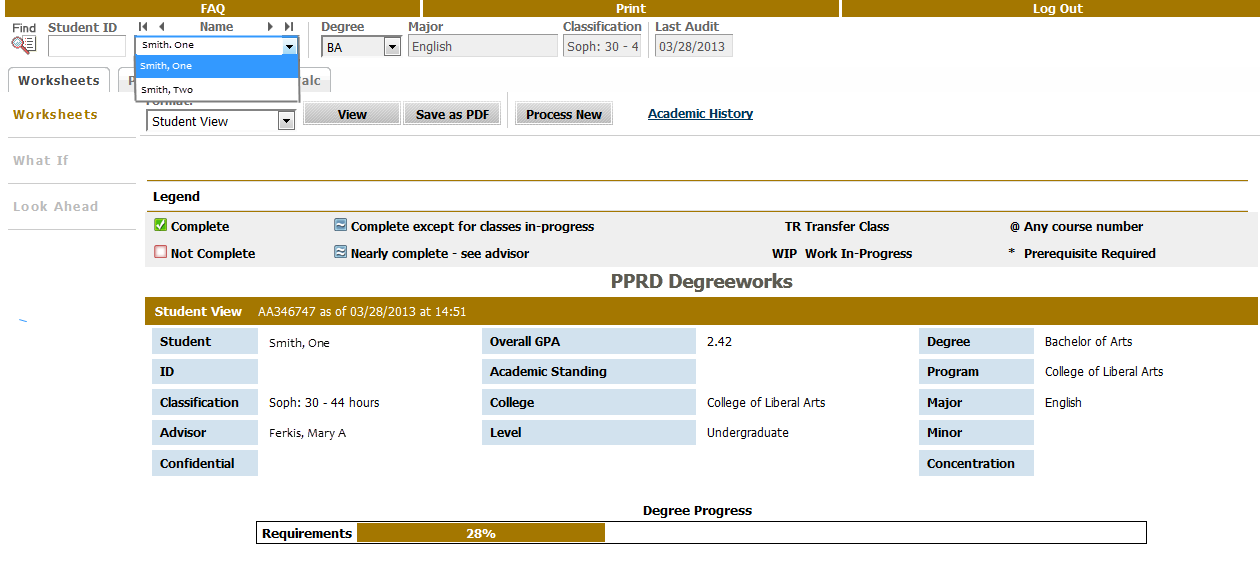The image size is (1260, 564).
Task: Click the Nearly complete legend icon
Action: point(341,253)
